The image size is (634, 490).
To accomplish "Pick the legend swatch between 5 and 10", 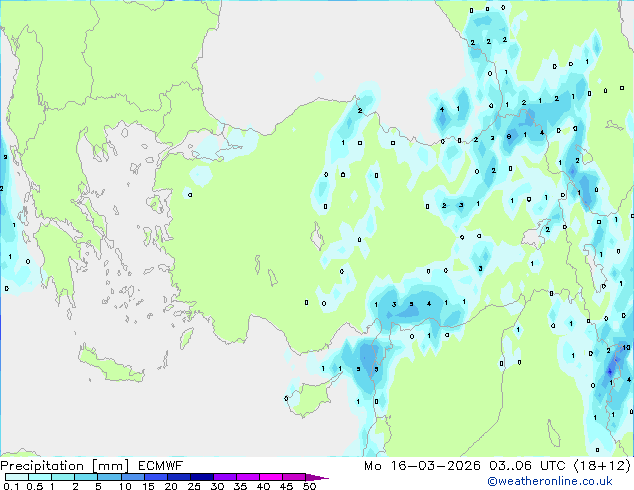I will click(110, 477).
